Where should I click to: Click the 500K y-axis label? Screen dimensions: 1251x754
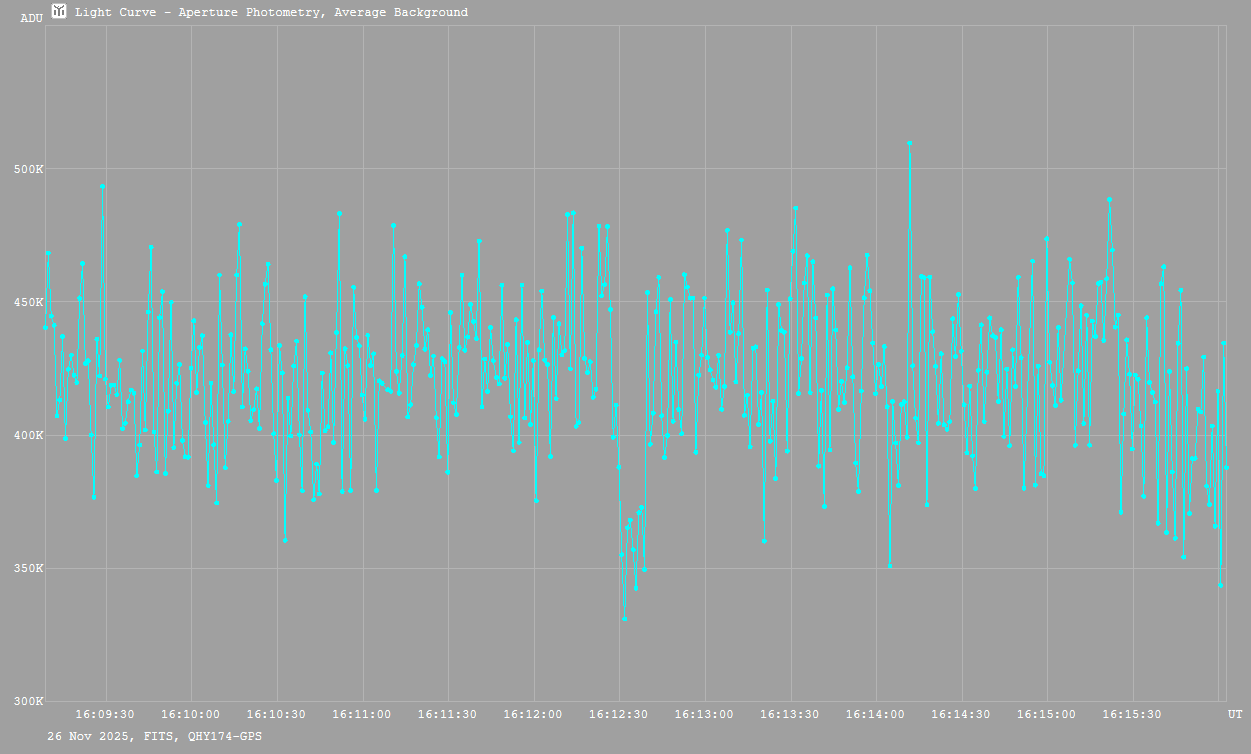[28, 169]
